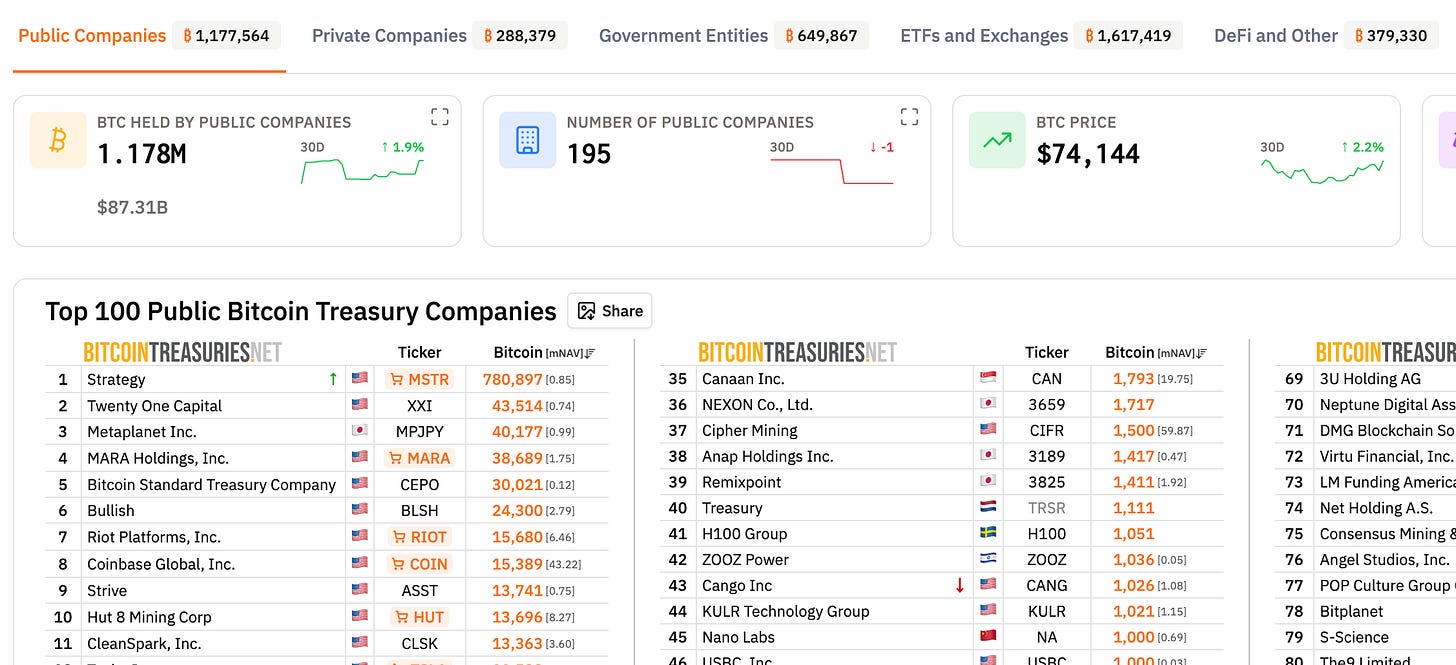Switch to Private Companies tab

(439, 36)
